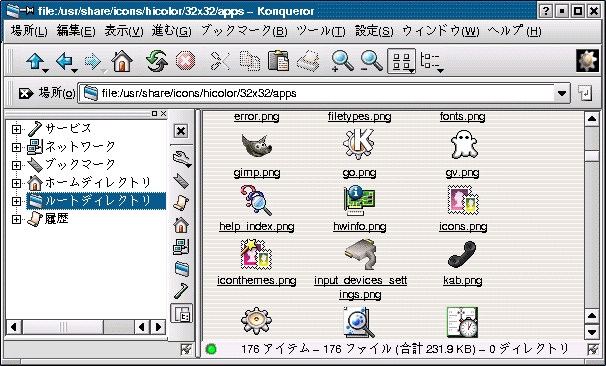The width and height of the screenshot is (606, 366).
Task: Click the Copy toolbar icon
Action: point(250,61)
